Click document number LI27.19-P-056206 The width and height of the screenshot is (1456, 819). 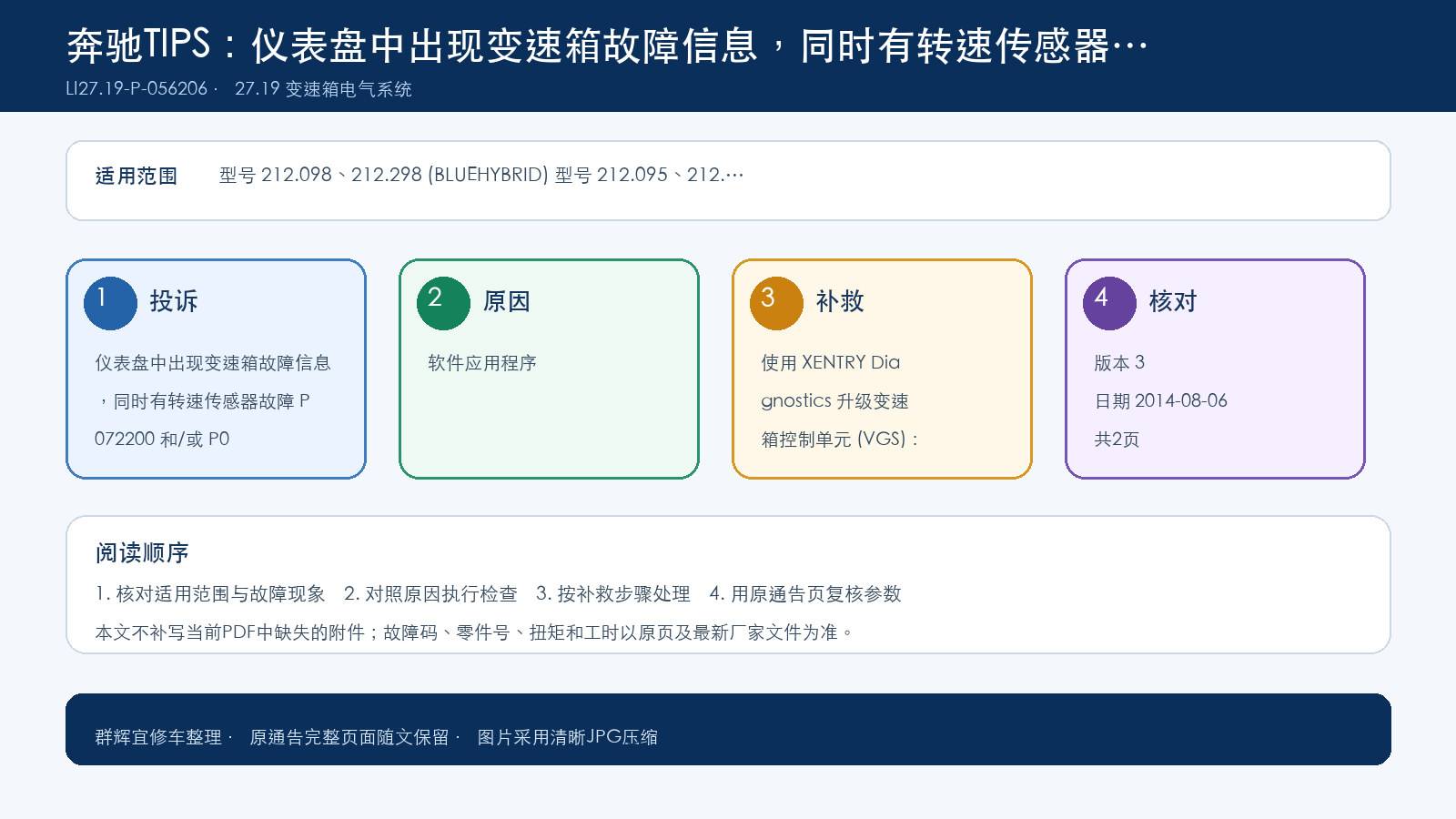[136, 89]
